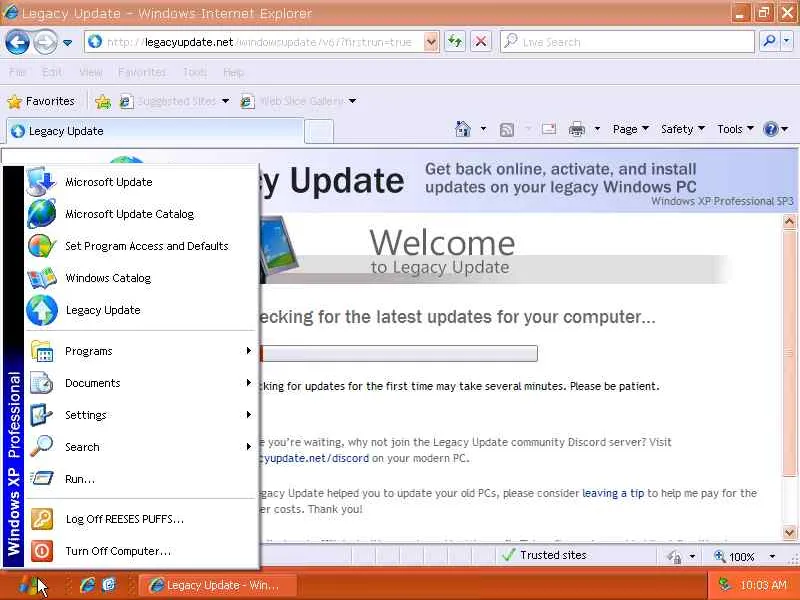The image size is (800, 600).
Task: Go back with the Back arrow
Action: click(17, 42)
